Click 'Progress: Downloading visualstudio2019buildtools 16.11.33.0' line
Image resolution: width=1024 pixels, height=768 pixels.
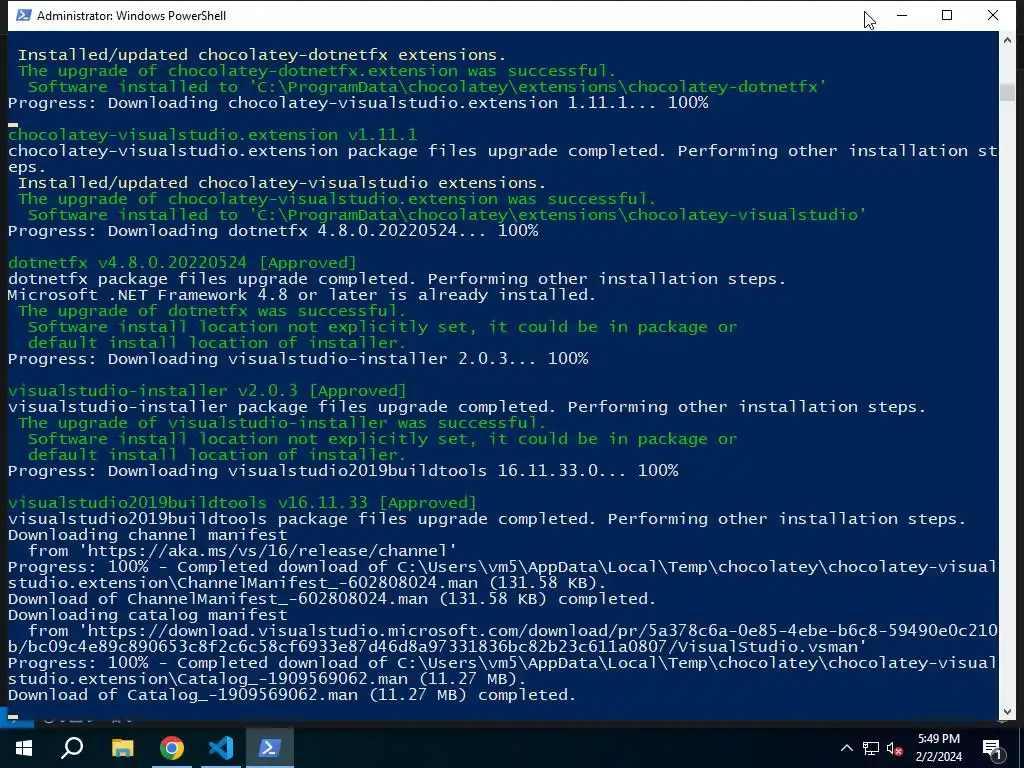pos(343,471)
